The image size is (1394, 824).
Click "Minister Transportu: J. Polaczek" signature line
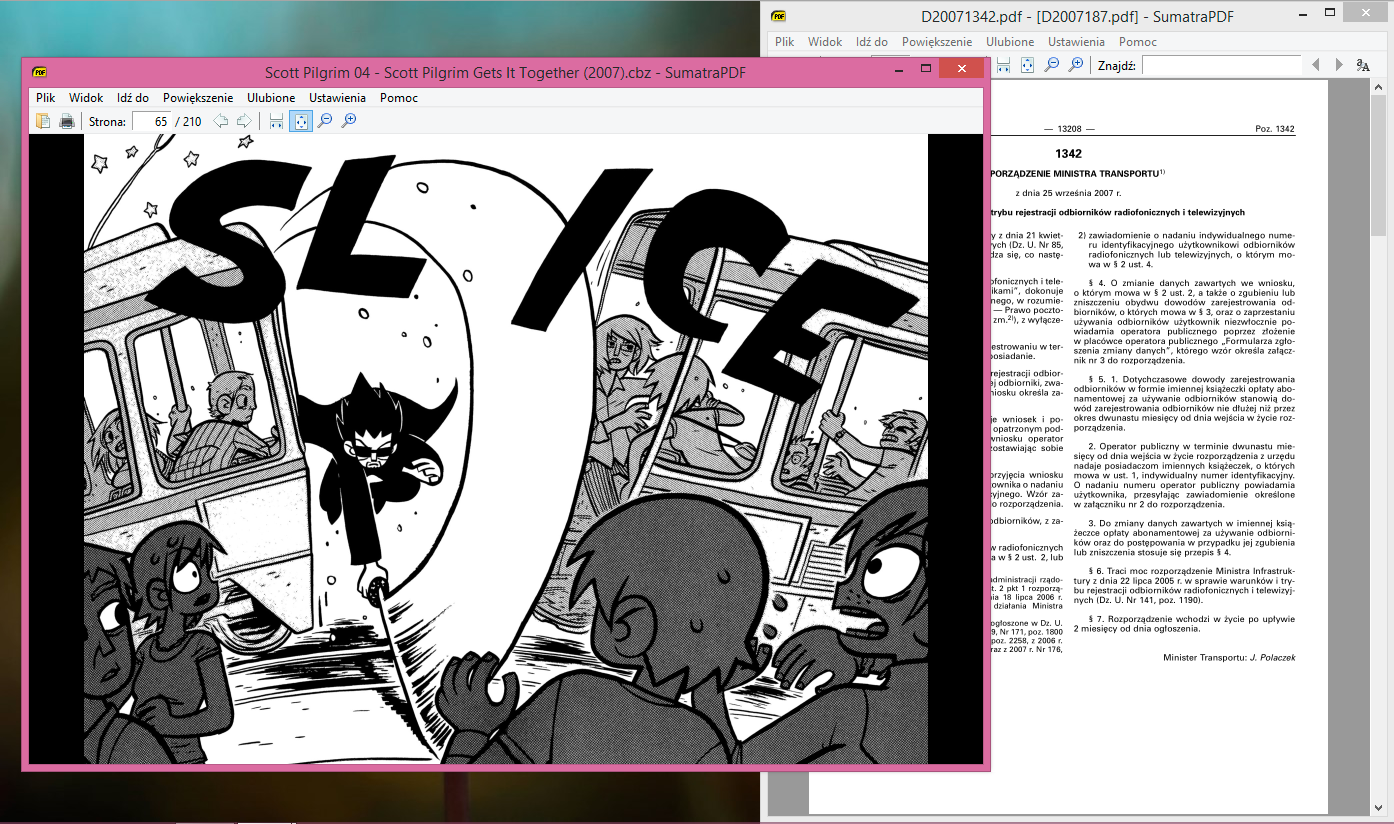click(x=1229, y=657)
